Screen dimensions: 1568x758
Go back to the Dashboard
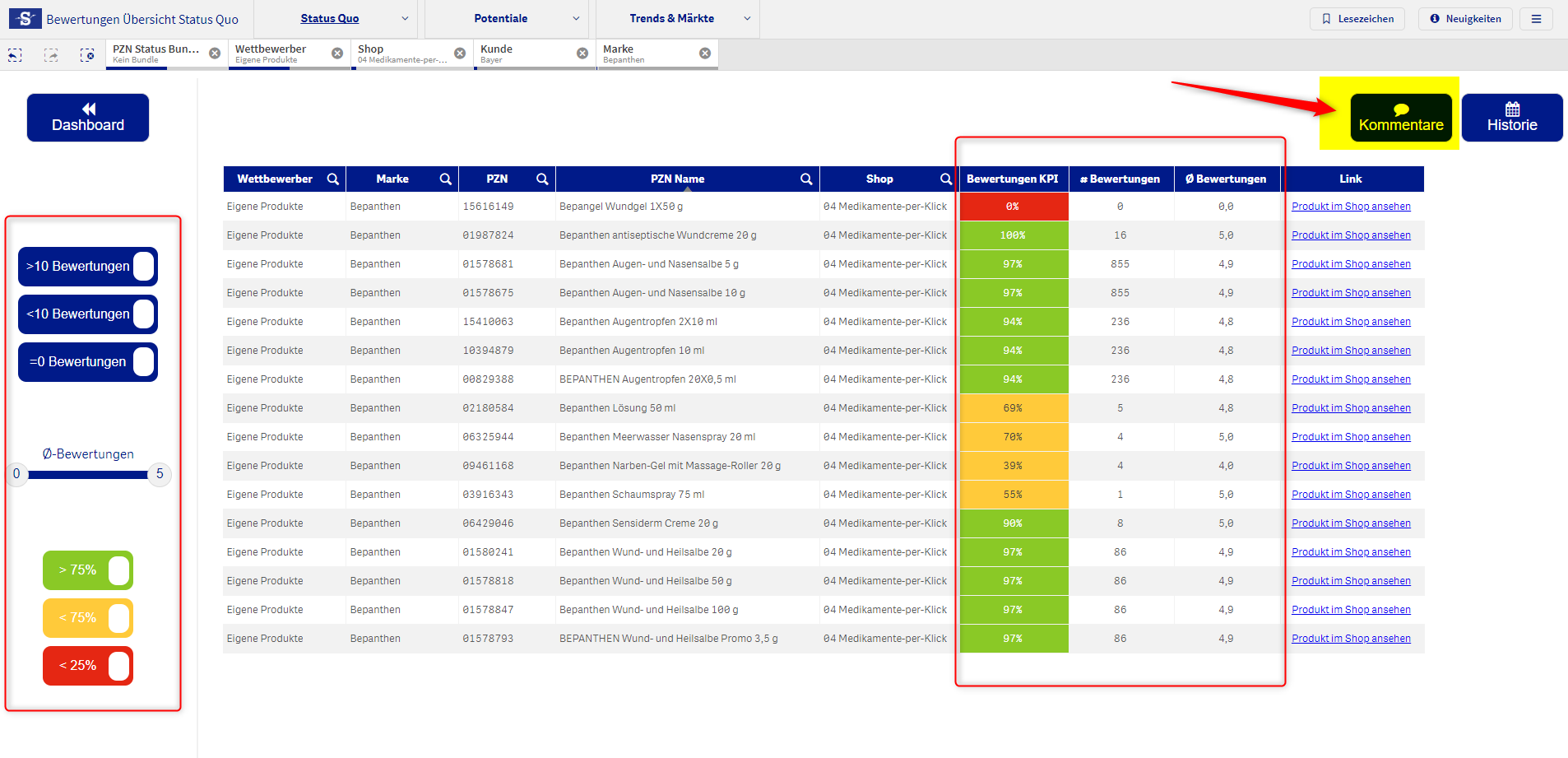click(x=88, y=118)
